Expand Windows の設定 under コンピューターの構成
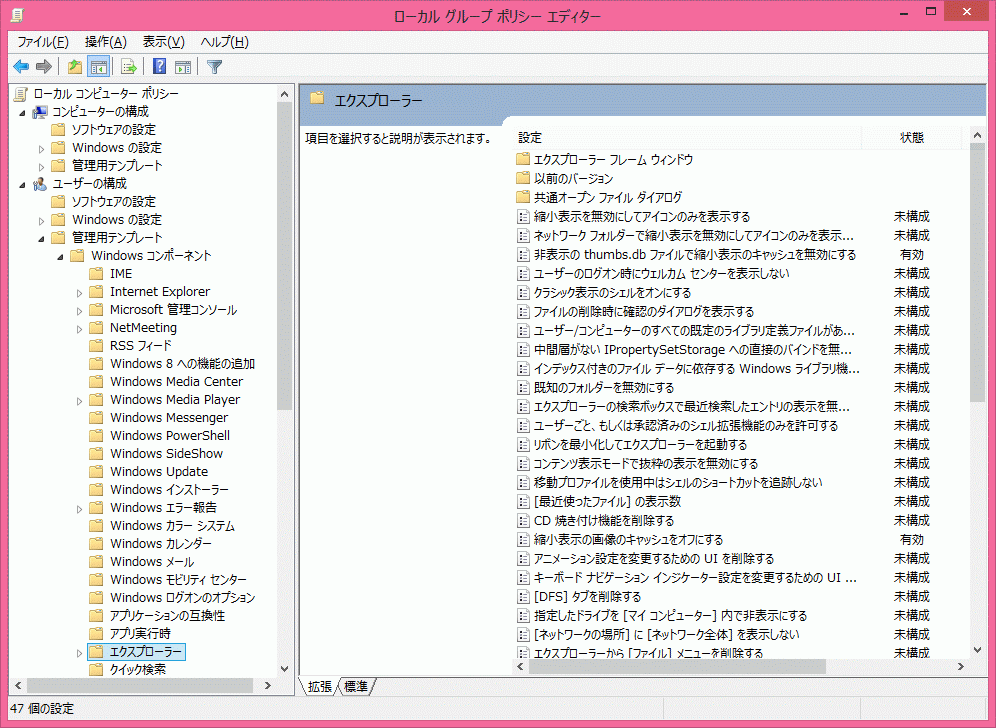The width and height of the screenshot is (996, 728). tap(41, 149)
